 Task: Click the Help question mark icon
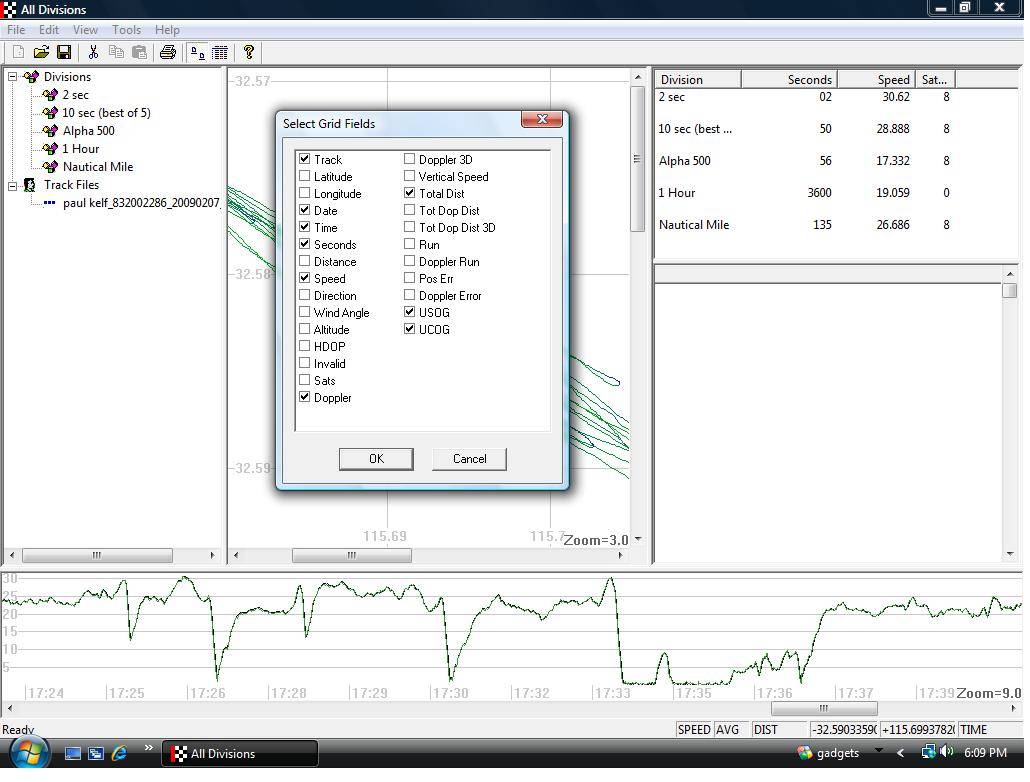click(249, 52)
